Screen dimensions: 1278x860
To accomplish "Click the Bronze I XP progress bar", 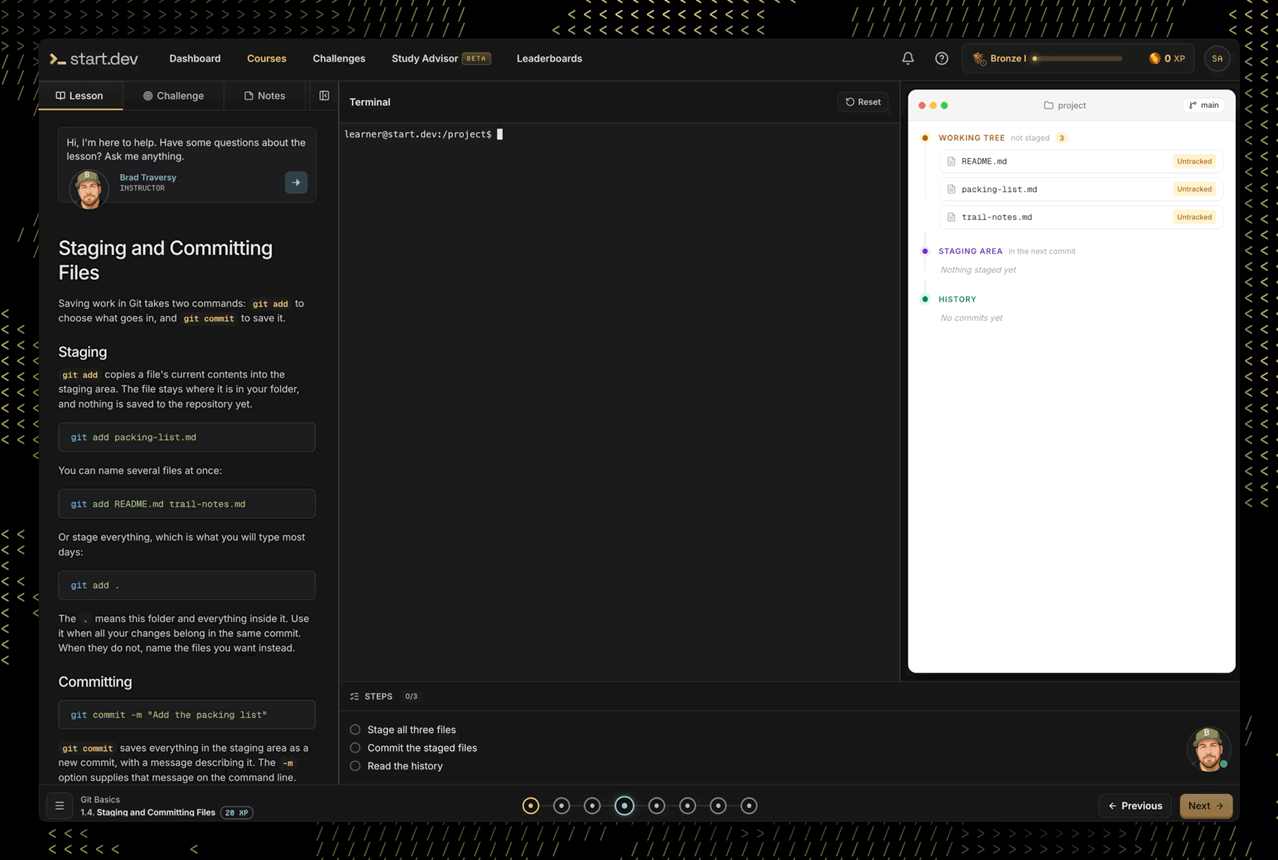I will pyautogui.click(x=1077, y=58).
